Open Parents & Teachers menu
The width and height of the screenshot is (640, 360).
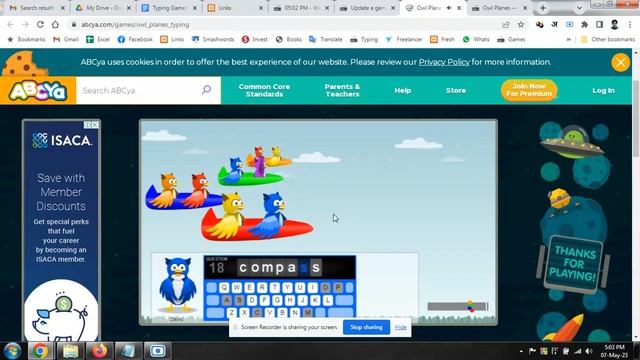tap(342, 90)
